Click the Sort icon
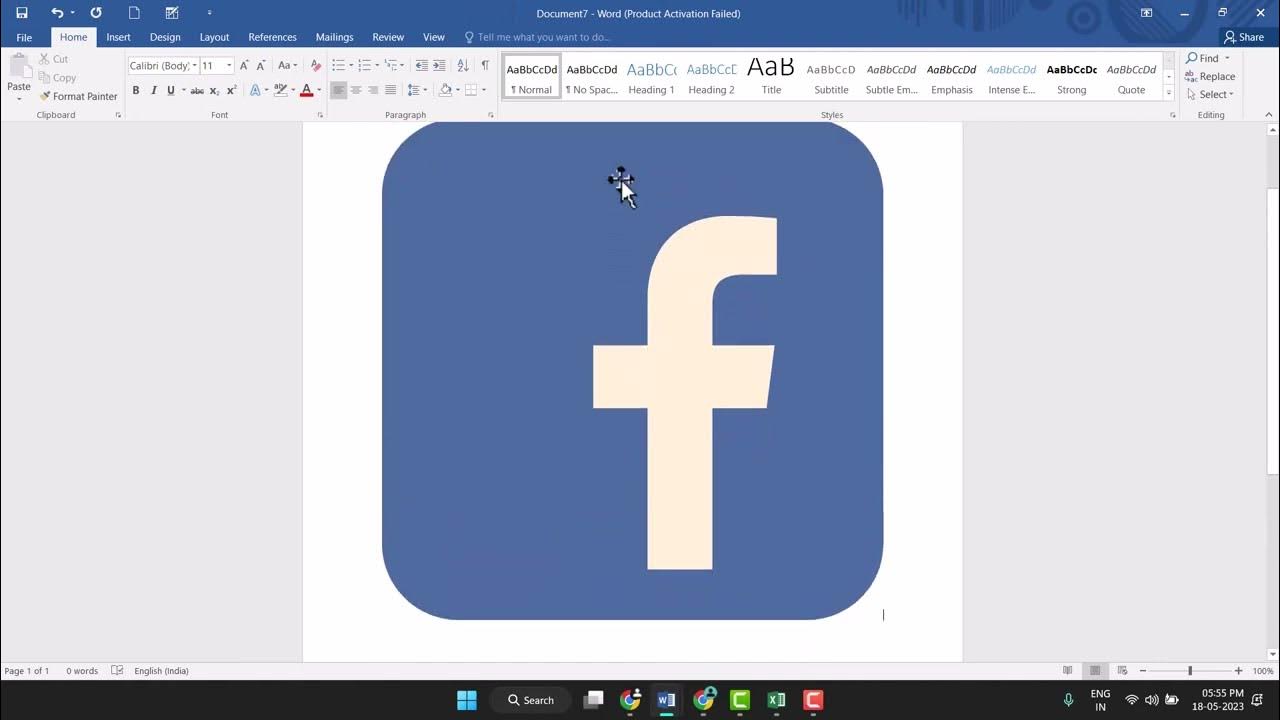This screenshot has height=720, width=1280. (463, 65)
